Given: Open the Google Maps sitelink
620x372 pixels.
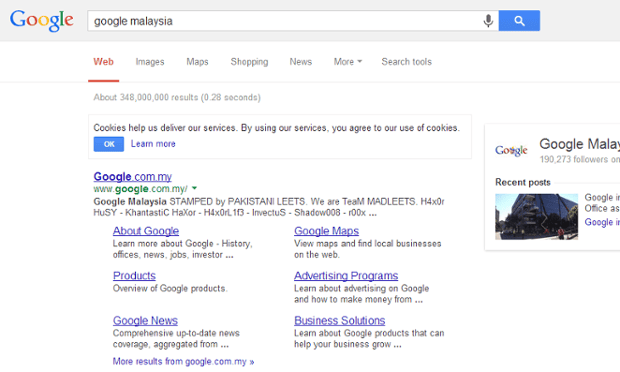Looking at the screenshot, I should point(327,231).
